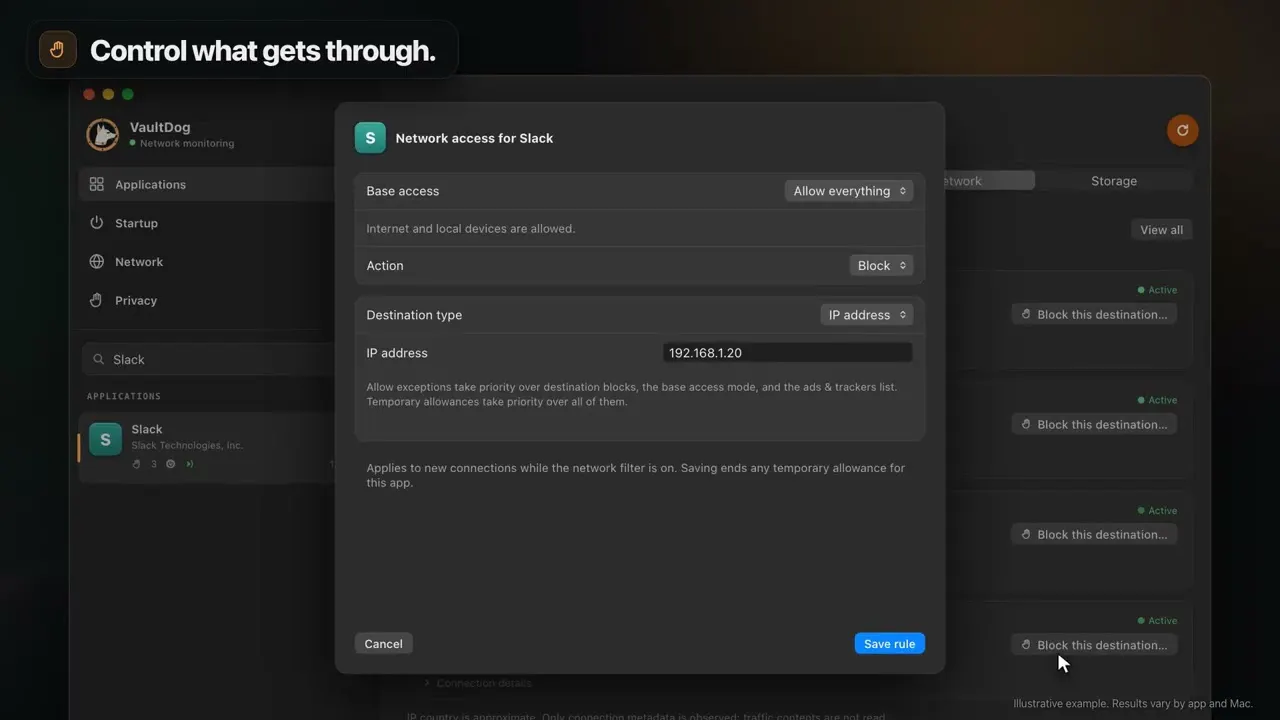1280x720 pixels.
Task: Click the IP address field showing 192.168.1.20
Action: tap(788, 353)
